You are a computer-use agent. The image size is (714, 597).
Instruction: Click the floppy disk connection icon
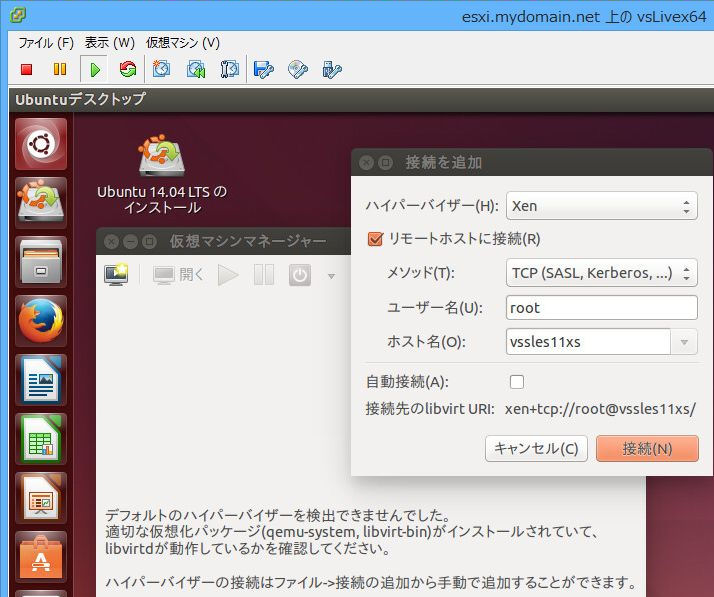(x=263, y=69)
